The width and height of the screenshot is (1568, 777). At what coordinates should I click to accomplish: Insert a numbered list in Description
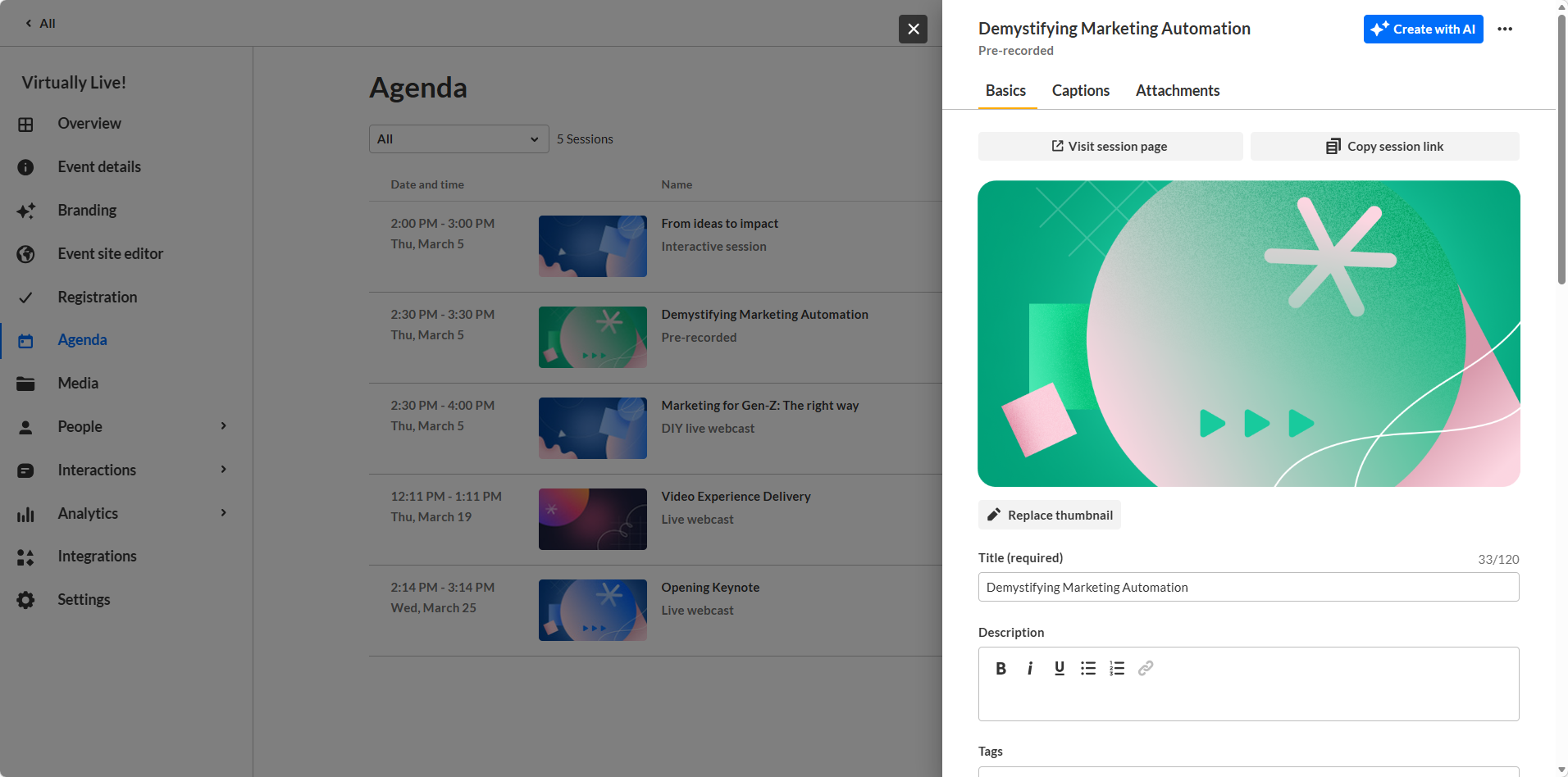click(x=1117, y=669)
